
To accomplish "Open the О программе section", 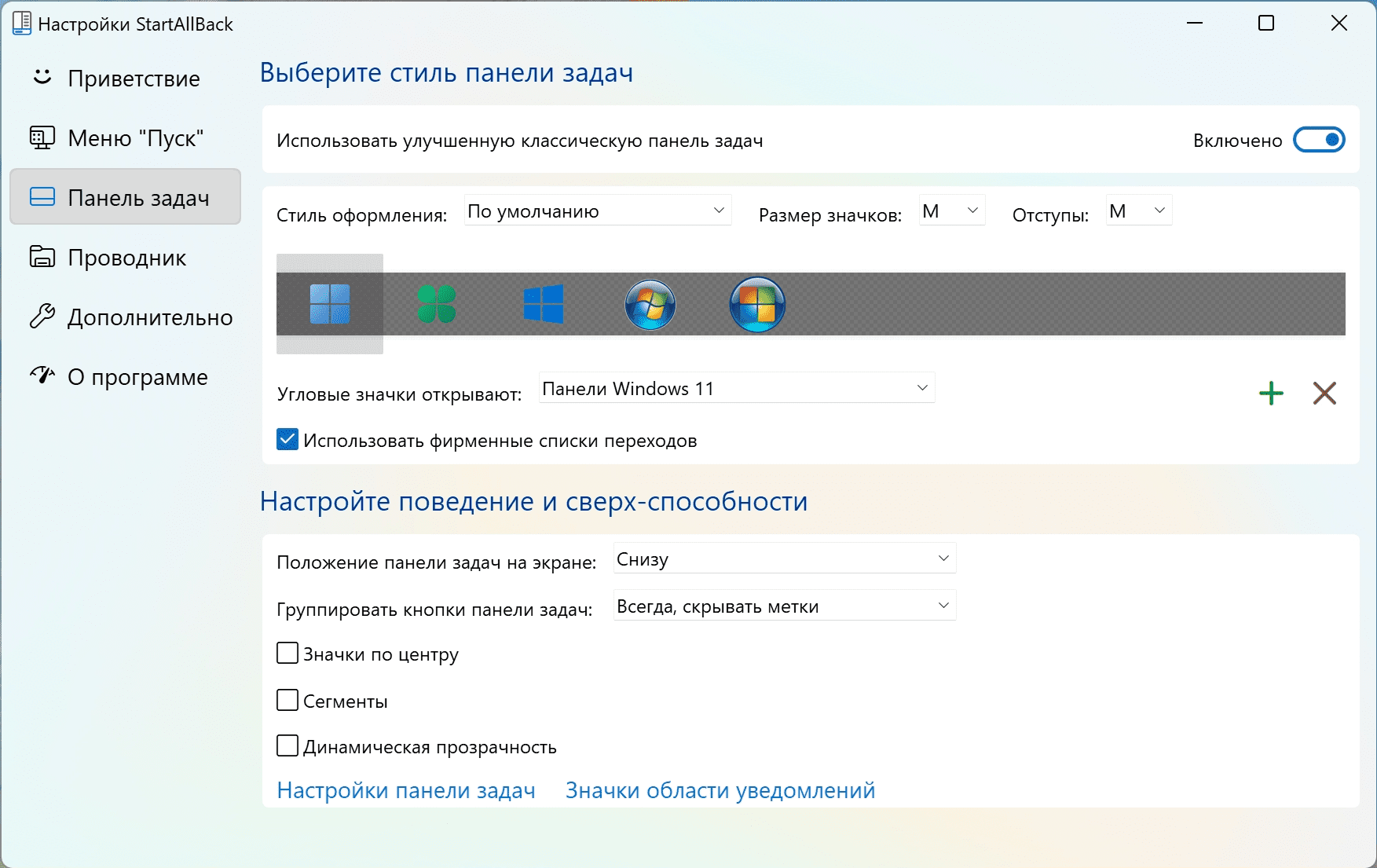I will point(126,376).
